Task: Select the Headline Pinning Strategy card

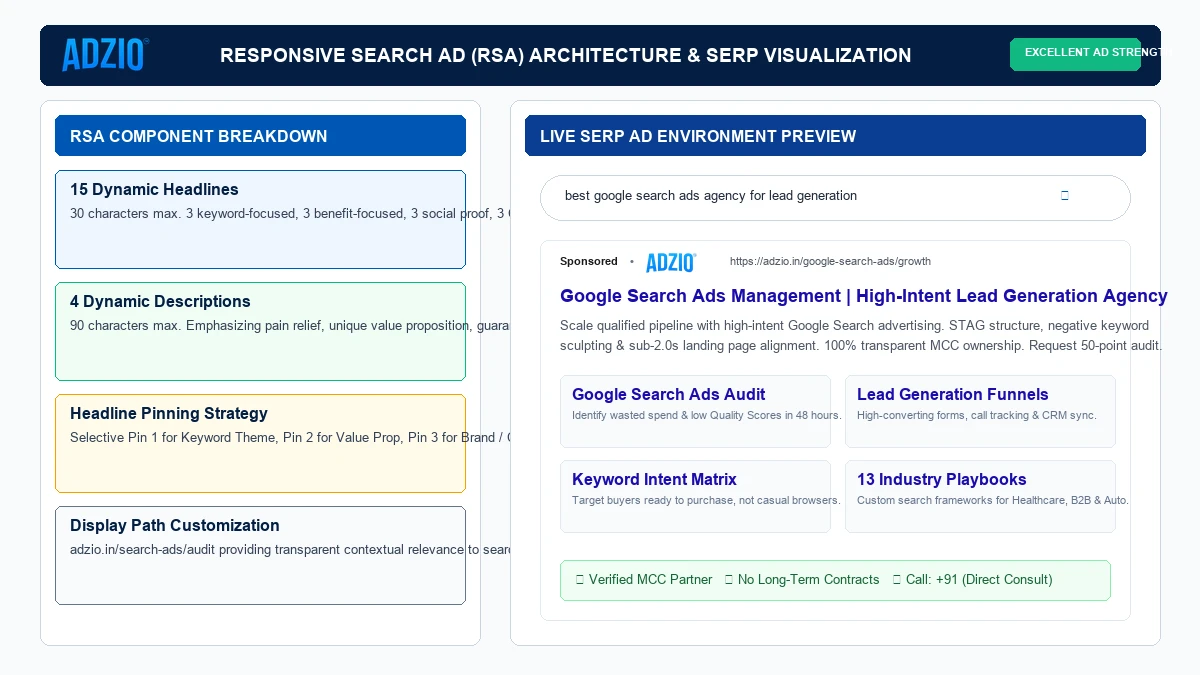Action: [x=260, y=443]
